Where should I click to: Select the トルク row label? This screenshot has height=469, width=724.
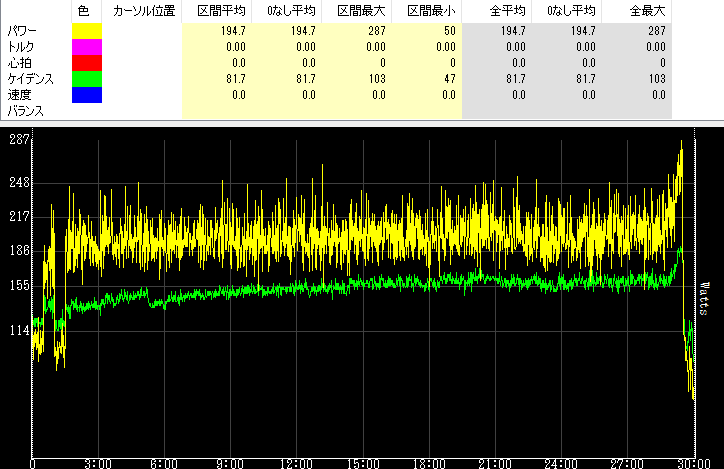coord(21,47)
